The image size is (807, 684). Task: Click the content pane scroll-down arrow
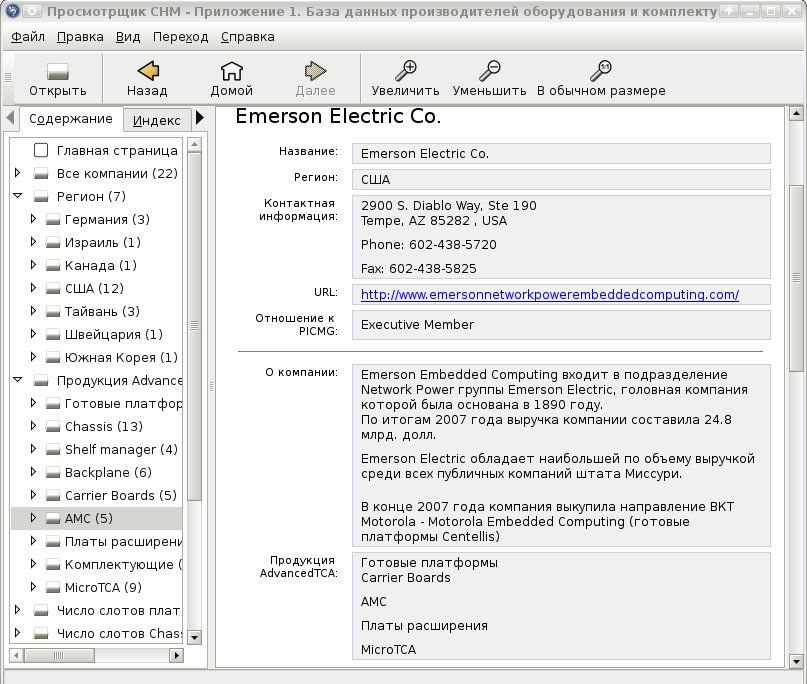pos(796,661)
